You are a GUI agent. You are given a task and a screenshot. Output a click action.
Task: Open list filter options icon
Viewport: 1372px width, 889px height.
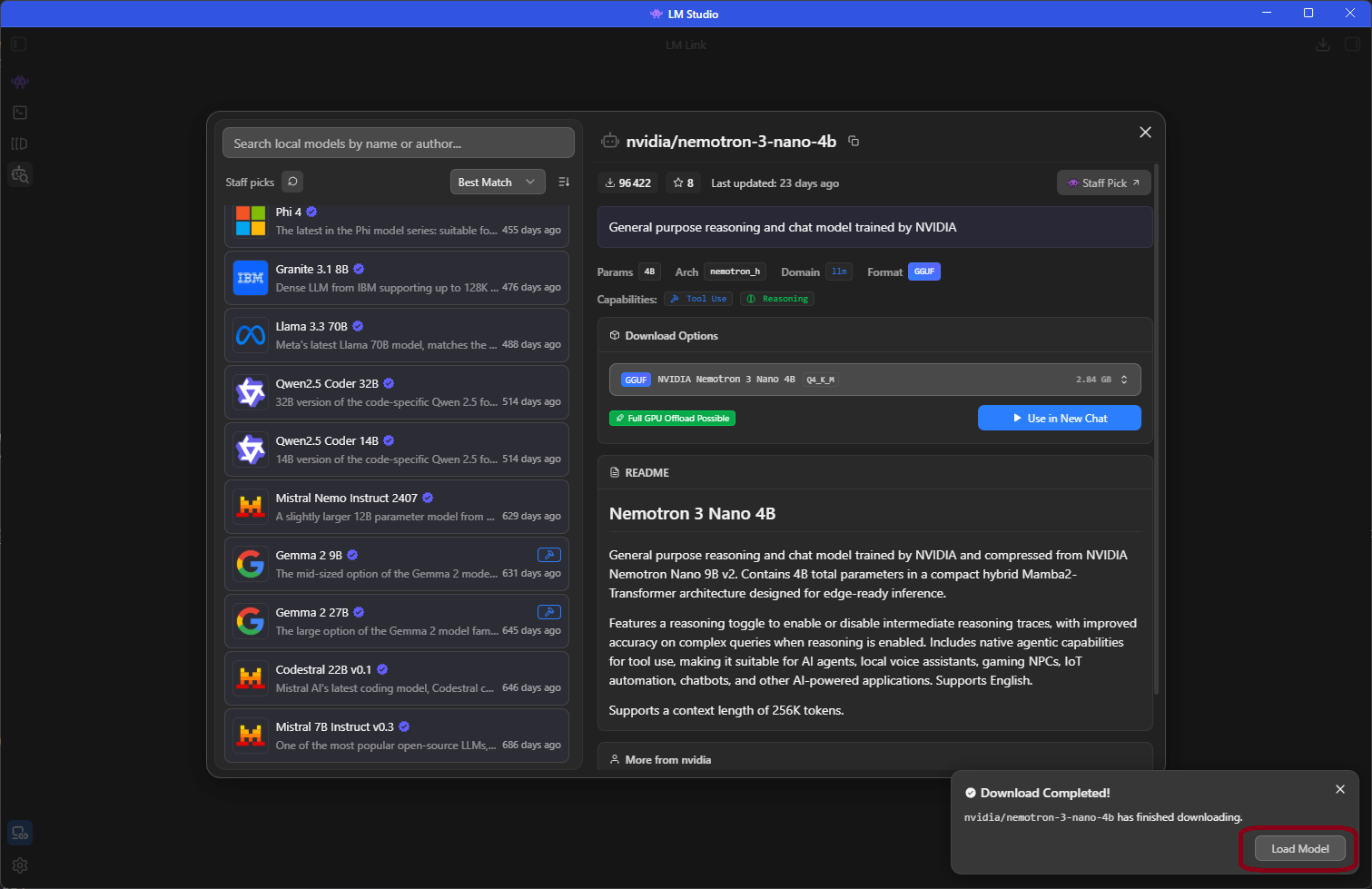click(564, 182)
